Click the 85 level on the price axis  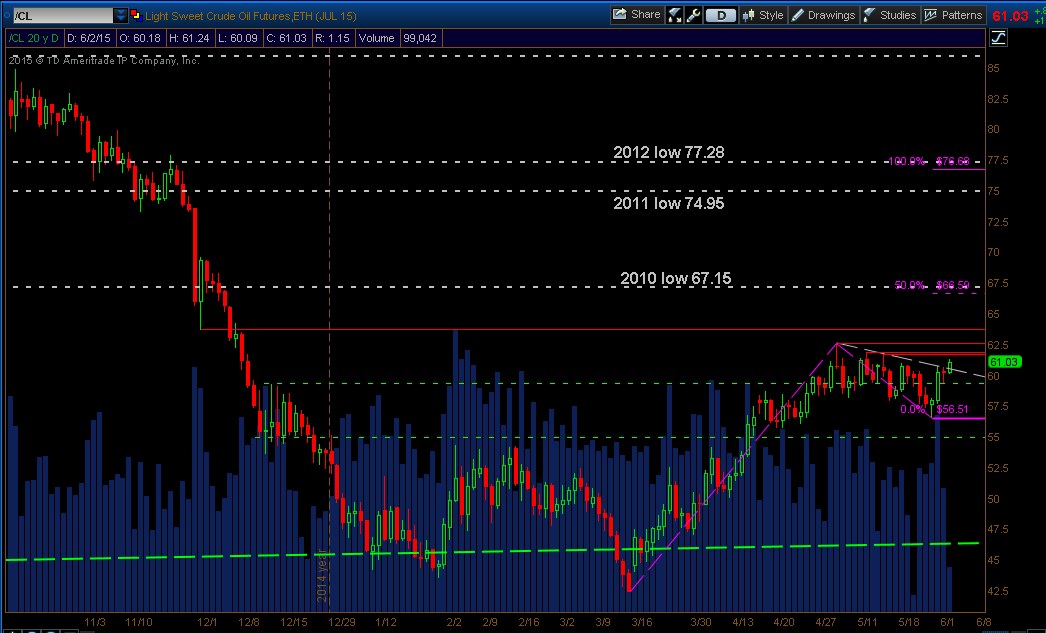(x=994, y=68)
